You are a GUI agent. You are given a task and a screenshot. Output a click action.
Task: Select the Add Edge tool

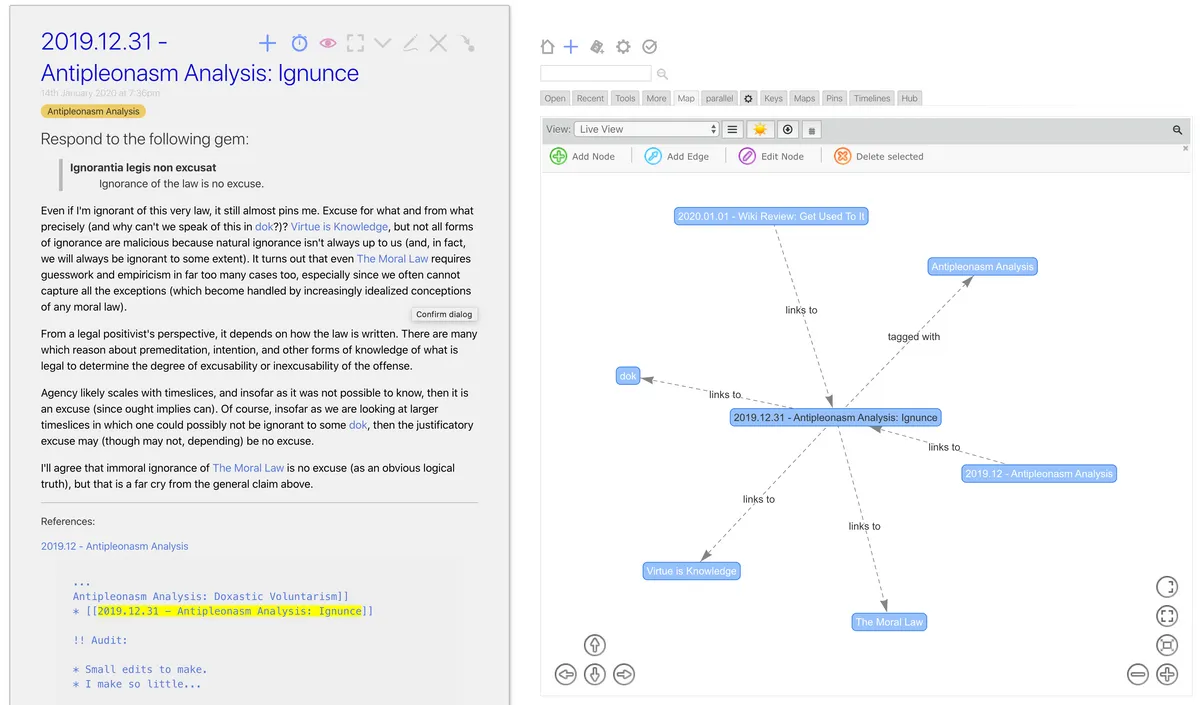(x=677, y=156)
